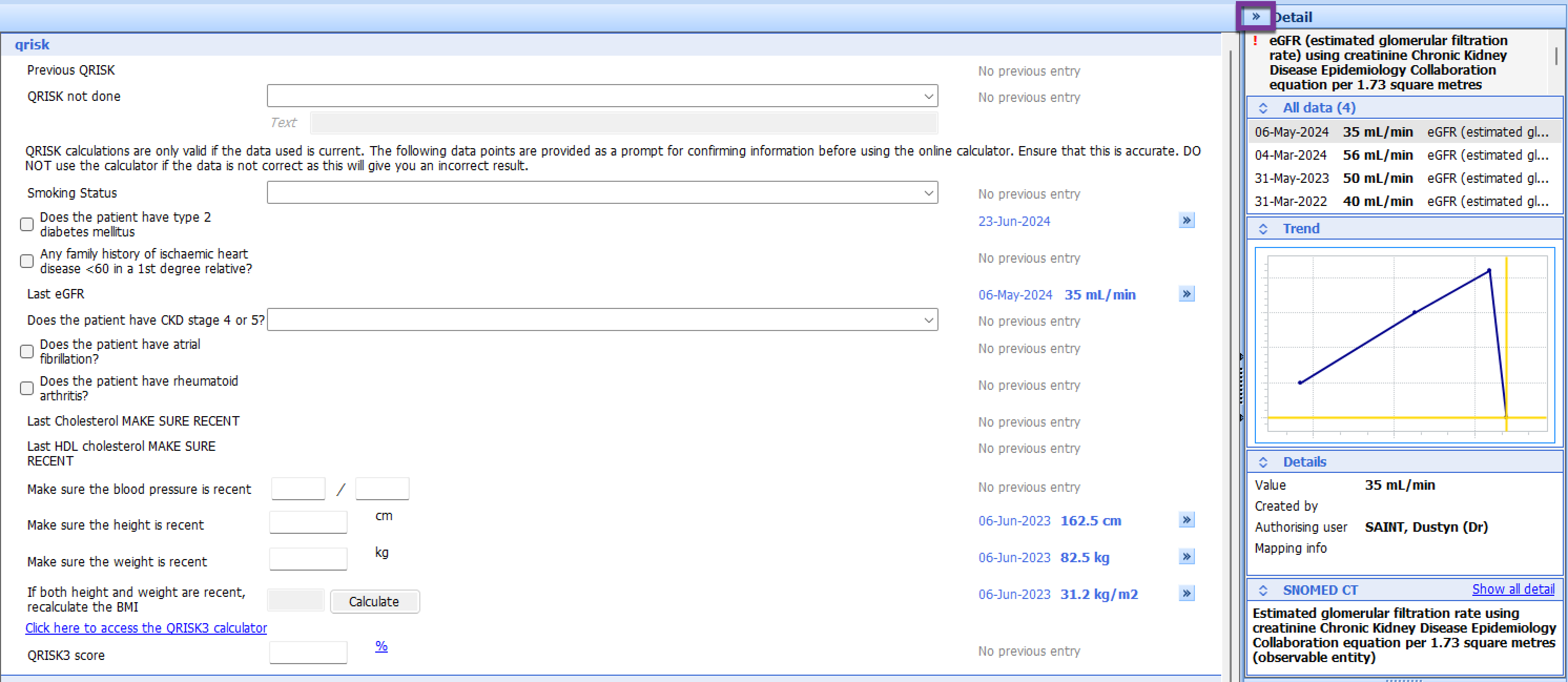Open detail arrow for weight 82.5 kg

tap(1186, 556)
